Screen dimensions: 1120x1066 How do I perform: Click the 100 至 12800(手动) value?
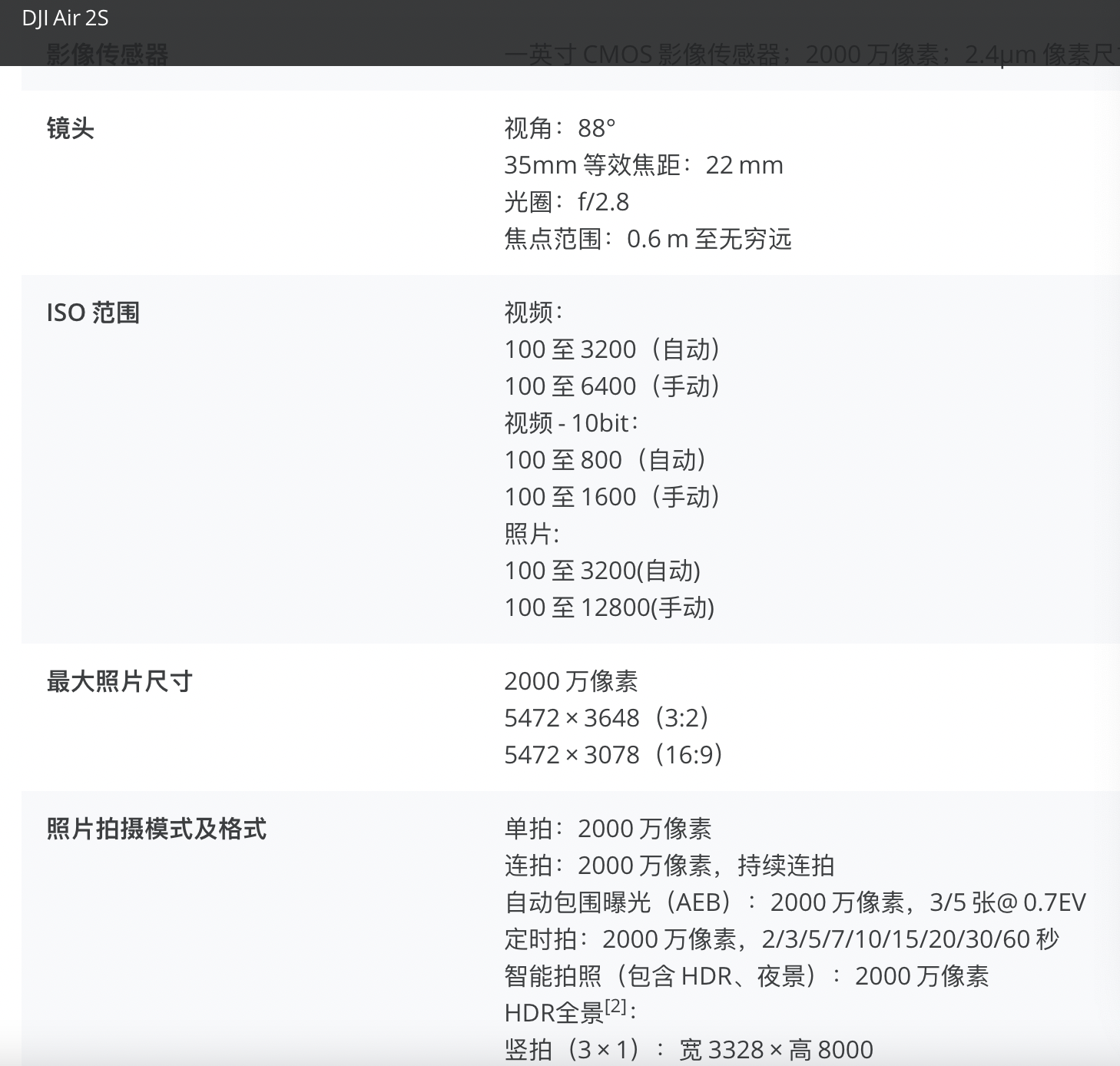tap(610, 607)
